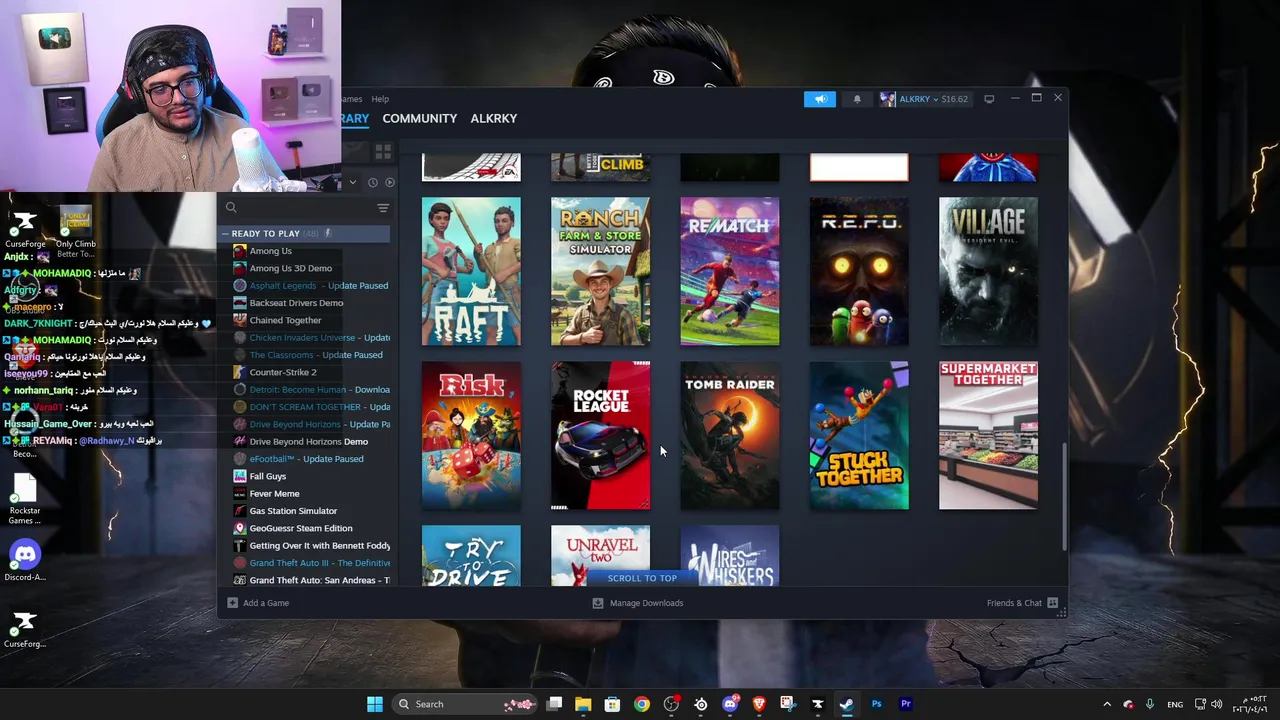The width and height of the screenshot is (1280, 720).
Task: Open the Risk game cover
Action: [x=471, y=435]
